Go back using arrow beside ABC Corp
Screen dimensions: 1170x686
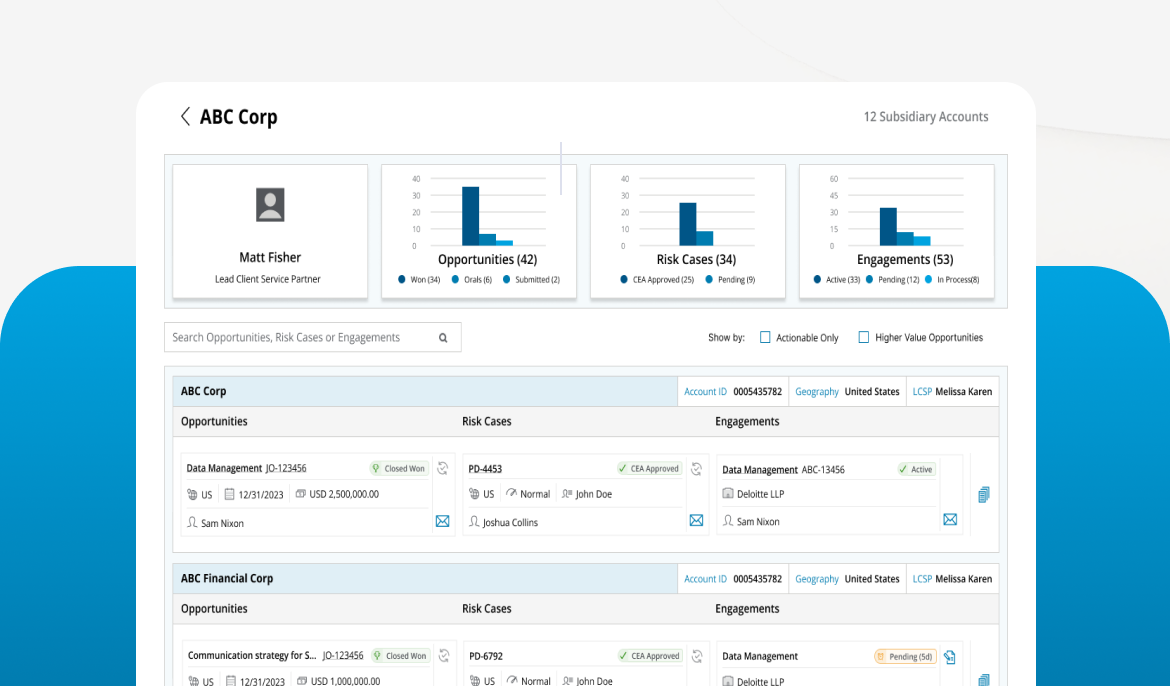(x=185, y=116)
